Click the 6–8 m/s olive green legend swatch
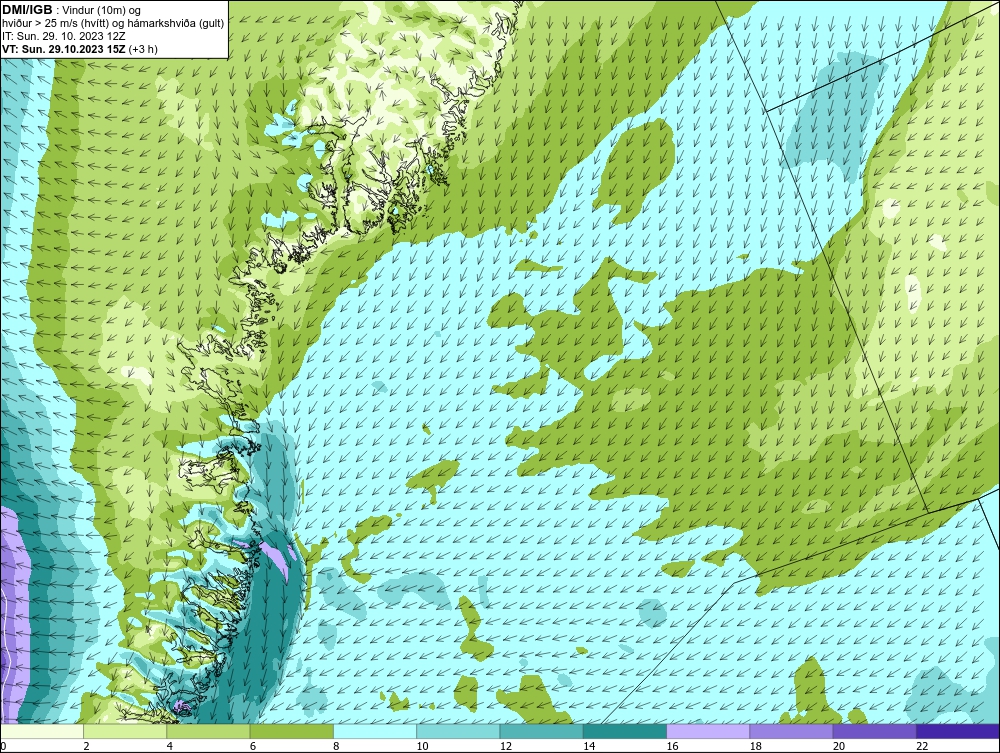The width and height of the screenshot is (1000, 753). (292, 731)
